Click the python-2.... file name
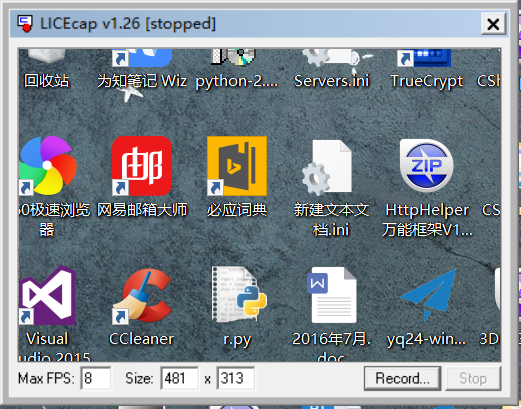Image resolution: width=521 pixels, height=409 pixels. click(x=237, y=82)
